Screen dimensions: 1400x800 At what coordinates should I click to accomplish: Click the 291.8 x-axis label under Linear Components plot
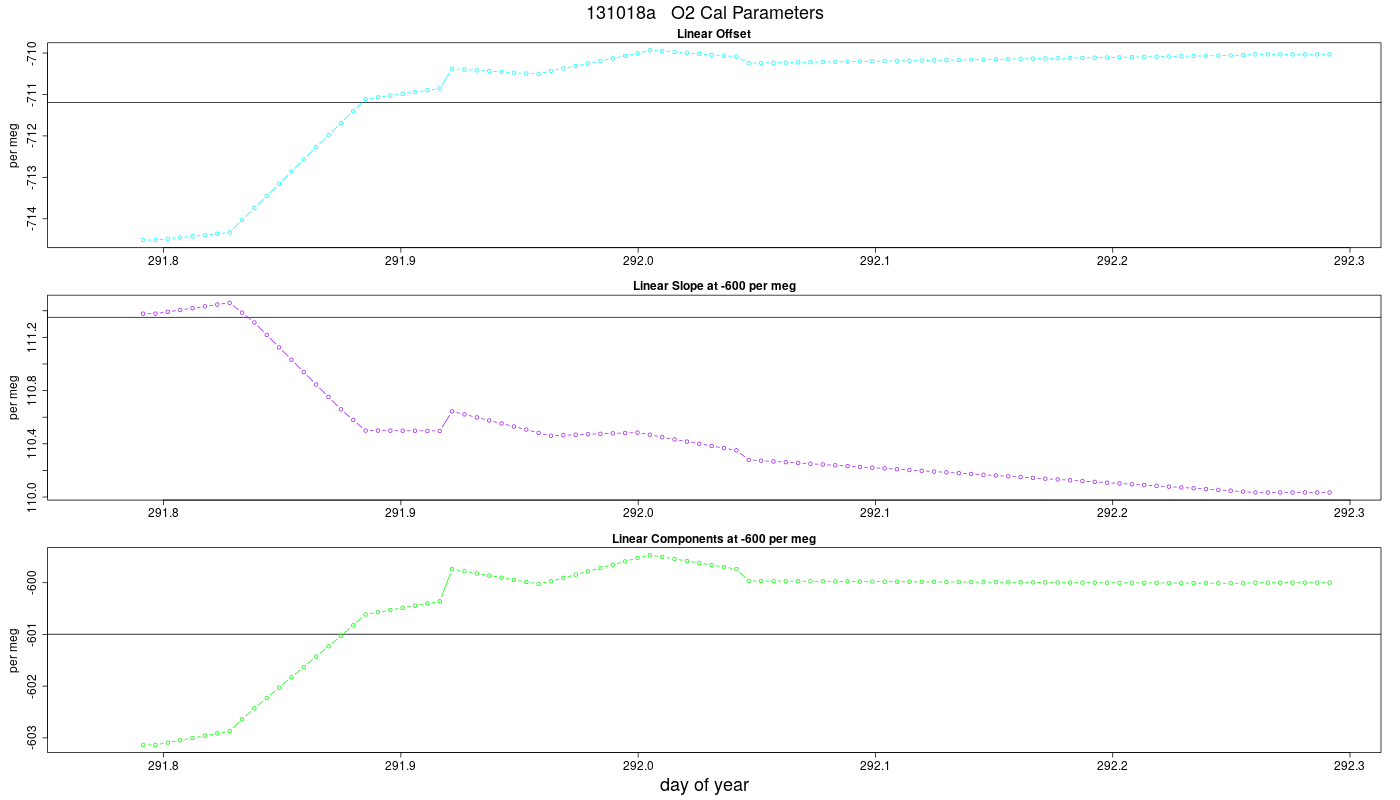pos(163,766)
